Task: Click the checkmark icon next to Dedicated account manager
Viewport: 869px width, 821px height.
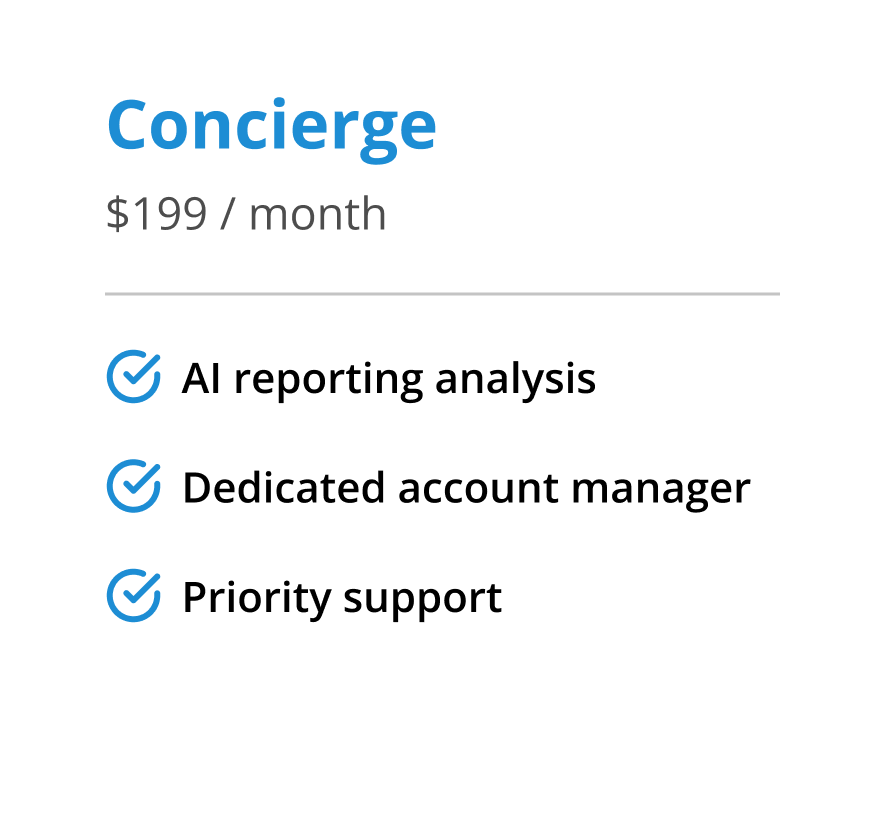Action: (x=133, y=486)
